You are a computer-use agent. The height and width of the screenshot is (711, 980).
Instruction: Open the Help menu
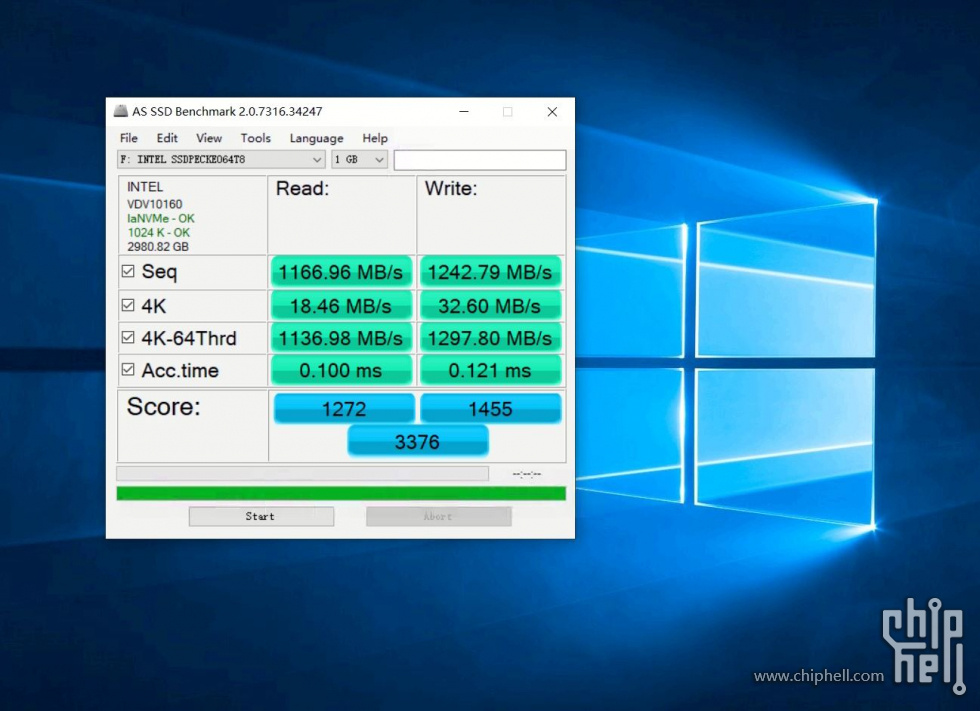point(375,138)
